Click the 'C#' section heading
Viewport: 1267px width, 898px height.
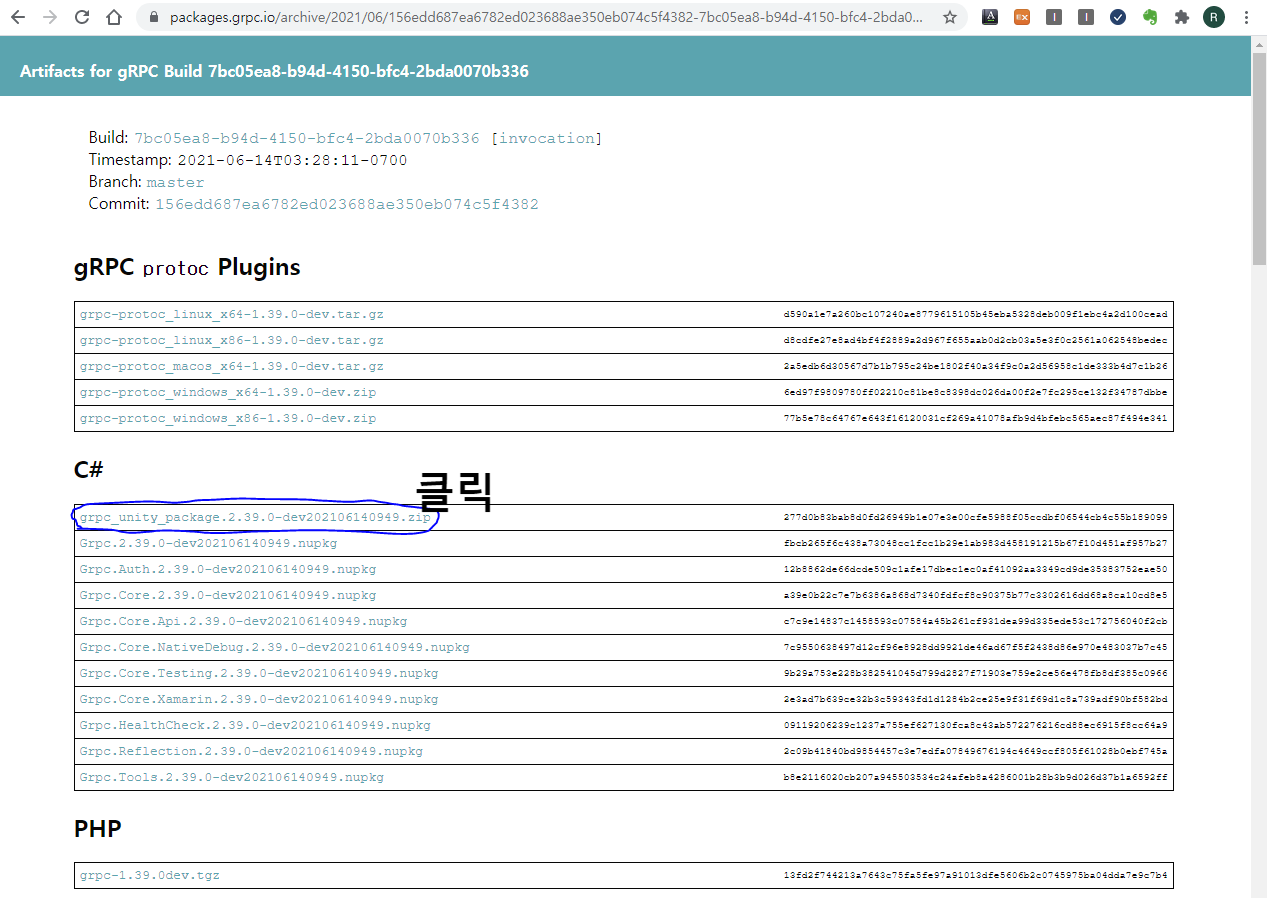point(89,469)
